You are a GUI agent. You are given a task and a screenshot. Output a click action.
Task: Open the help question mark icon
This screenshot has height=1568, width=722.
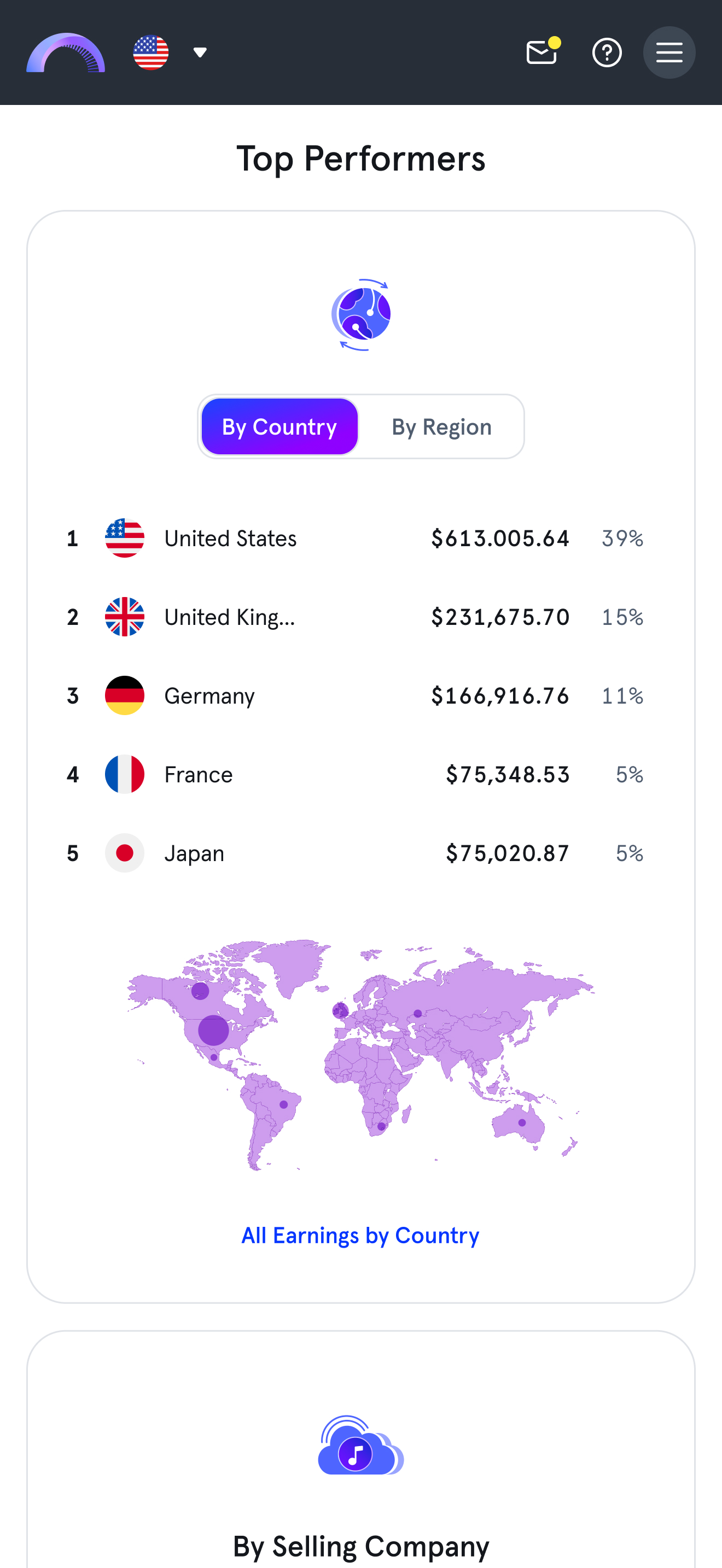click(x=607, y=52)
